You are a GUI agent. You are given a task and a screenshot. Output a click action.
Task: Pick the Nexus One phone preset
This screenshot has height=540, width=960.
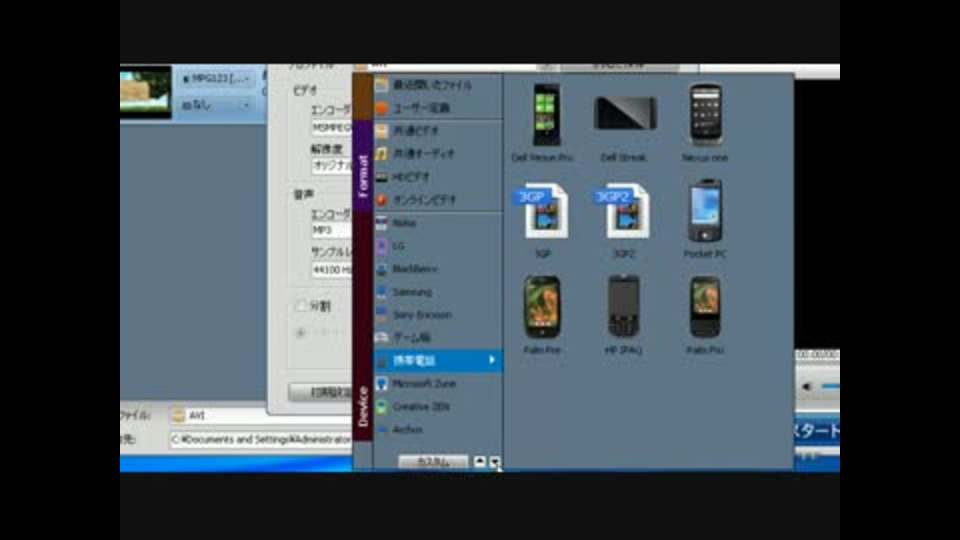705,121
